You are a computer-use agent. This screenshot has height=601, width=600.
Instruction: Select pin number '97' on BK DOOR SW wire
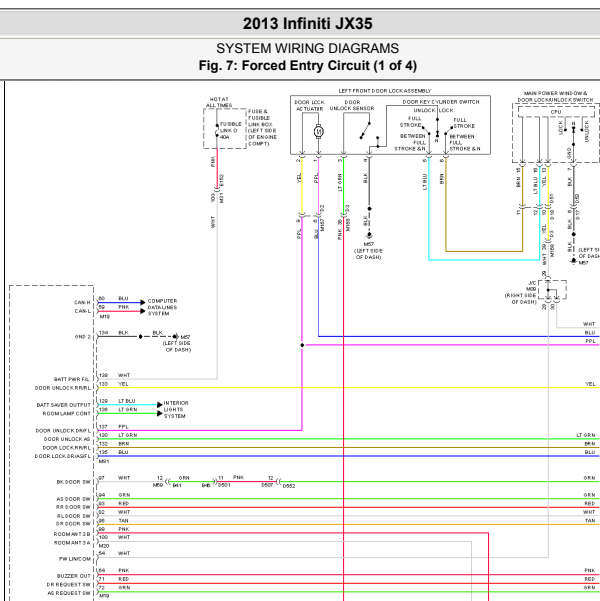102,478
